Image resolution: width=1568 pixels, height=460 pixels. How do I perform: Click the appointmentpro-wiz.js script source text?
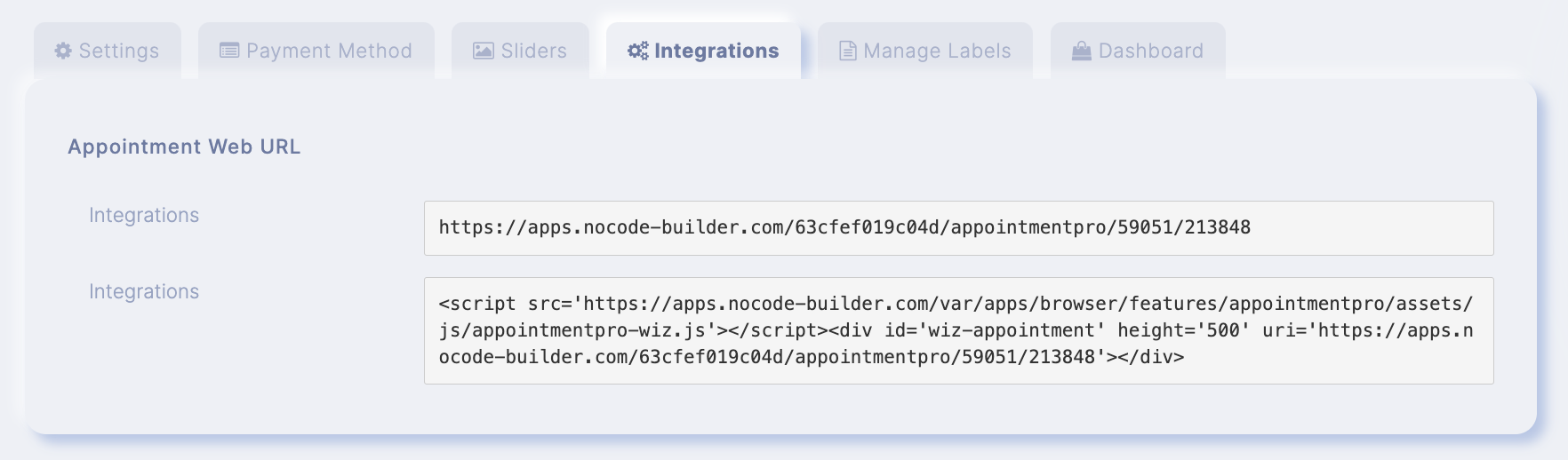click(x=588, y=330)
